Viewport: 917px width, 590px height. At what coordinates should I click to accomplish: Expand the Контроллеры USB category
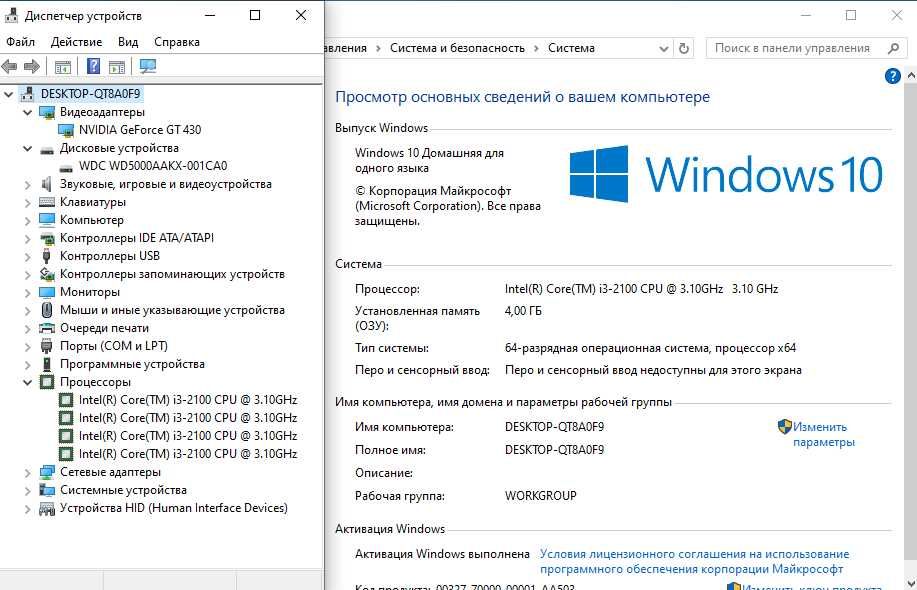pyautogui.click(x=27, y=257)
